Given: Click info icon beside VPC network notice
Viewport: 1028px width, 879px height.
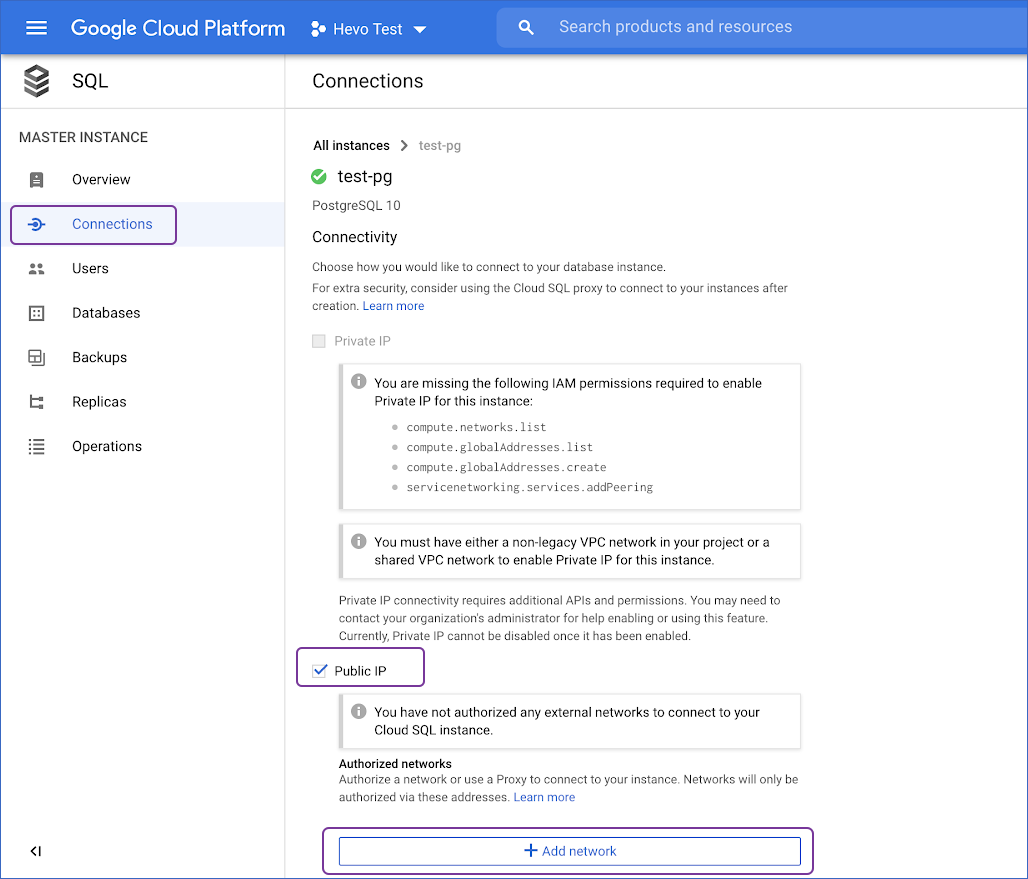Looking at the screenshot, I should click(359, 541).
